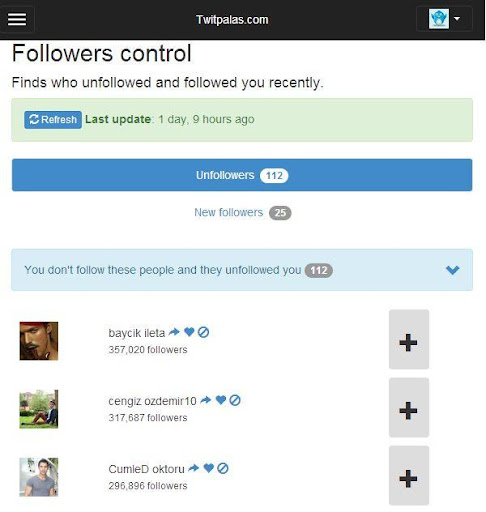The width and height of the screenshot is (486, 512).
Task: Click the heart icon beside baycik ileta
Action: coord(189,332)
